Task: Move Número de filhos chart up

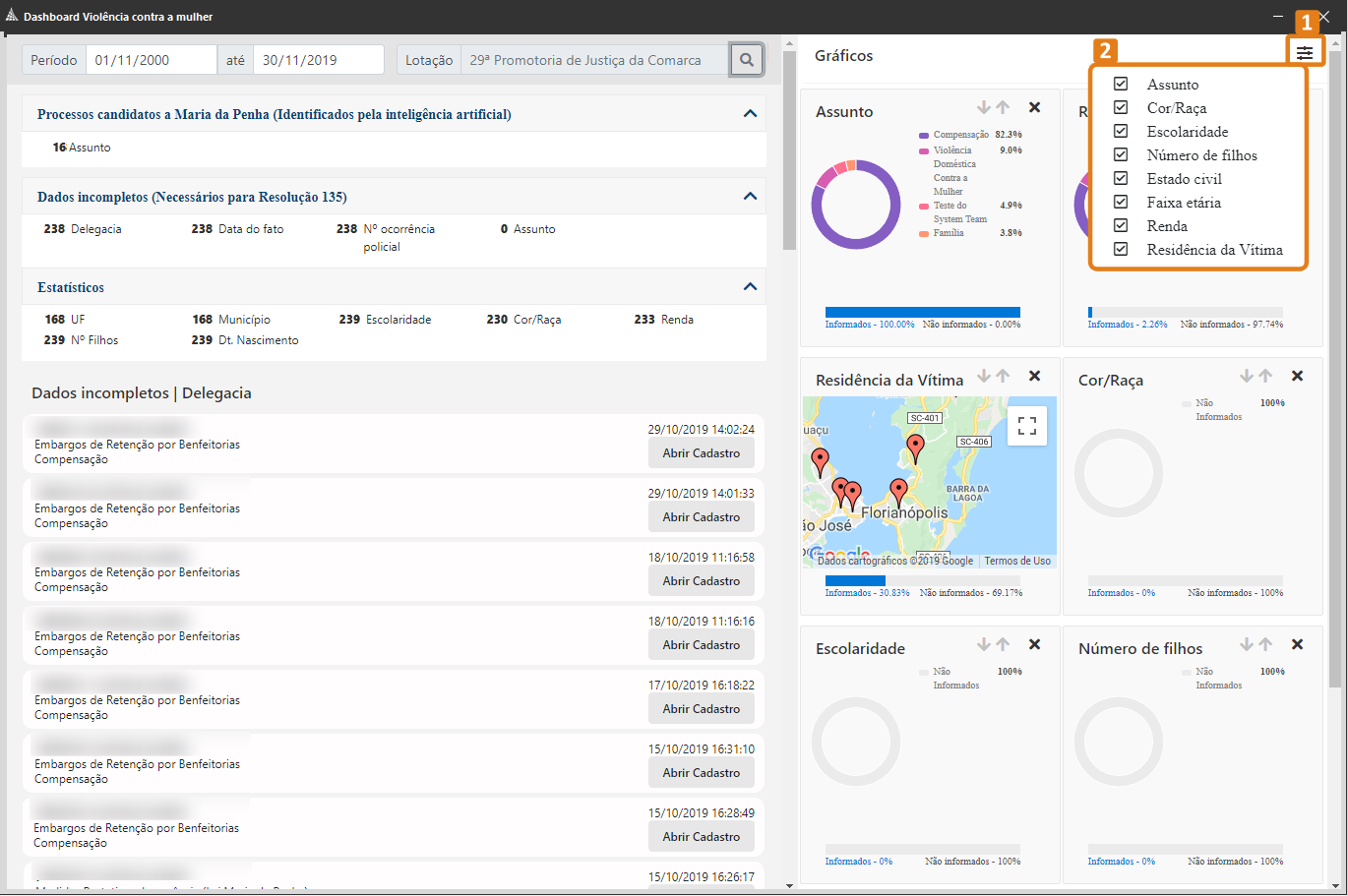Action: (x=1265, y=644)
